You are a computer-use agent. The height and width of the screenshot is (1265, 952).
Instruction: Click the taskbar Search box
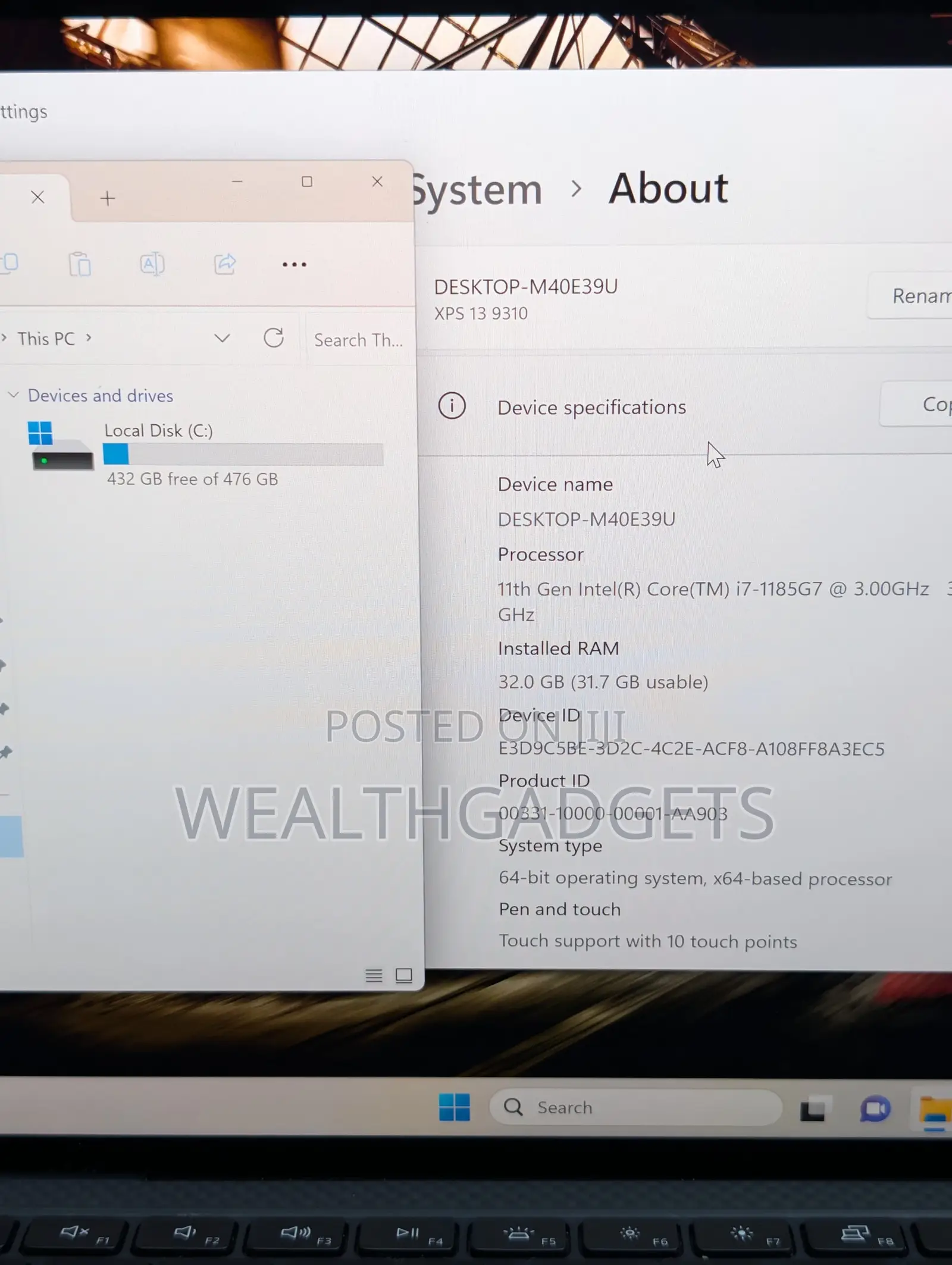[635, 1107]
